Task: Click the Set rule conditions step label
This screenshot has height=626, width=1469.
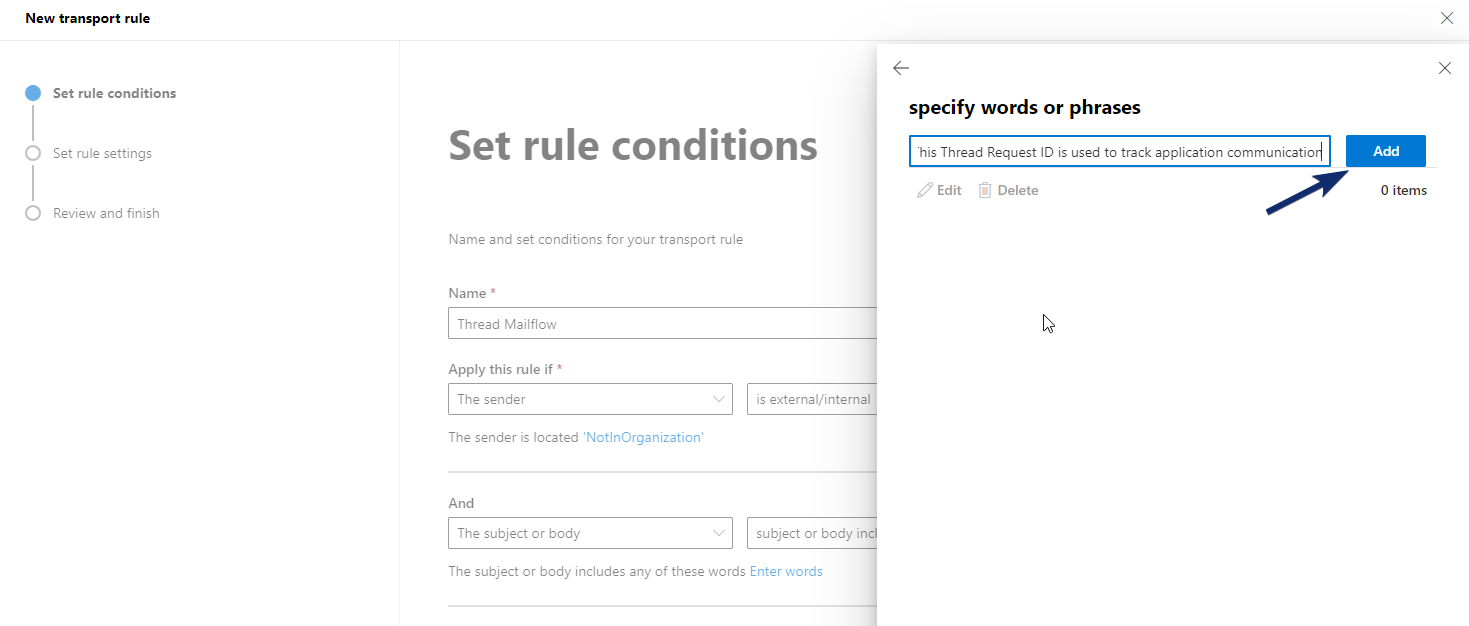Action: pyautogui.click(x=114, y=93)
